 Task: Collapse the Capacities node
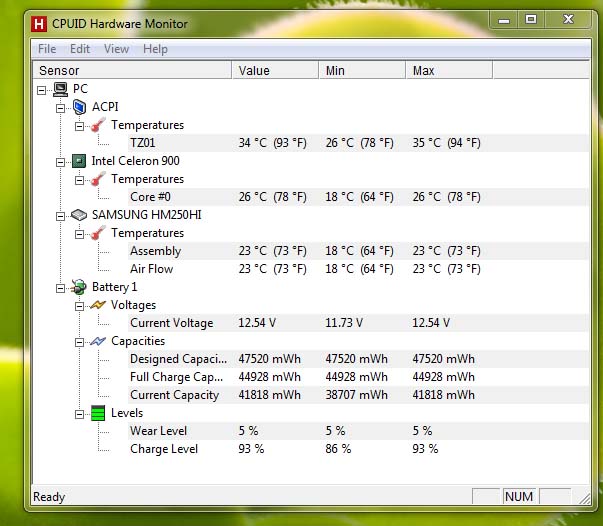[79, 343]
